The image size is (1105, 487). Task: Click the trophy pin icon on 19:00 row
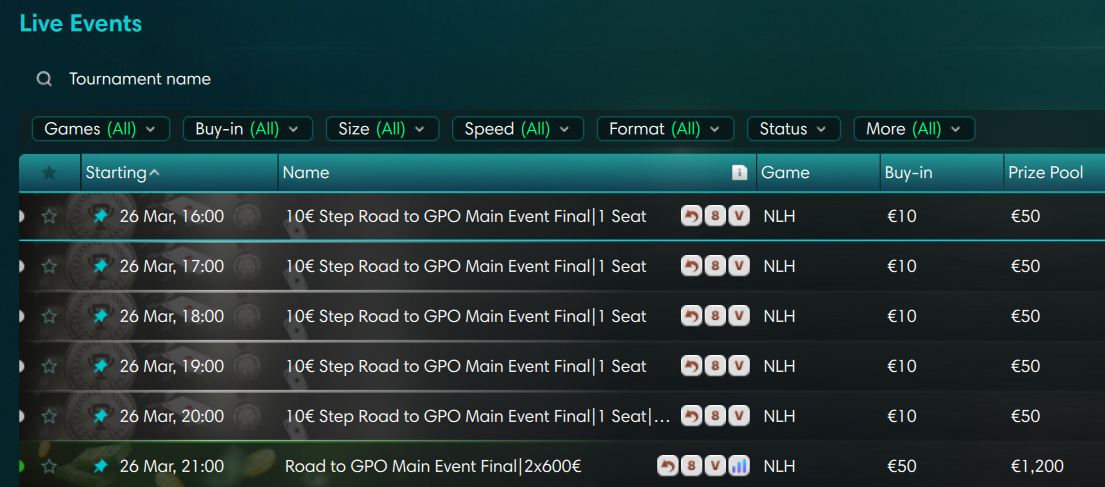(x=100, y=366)
